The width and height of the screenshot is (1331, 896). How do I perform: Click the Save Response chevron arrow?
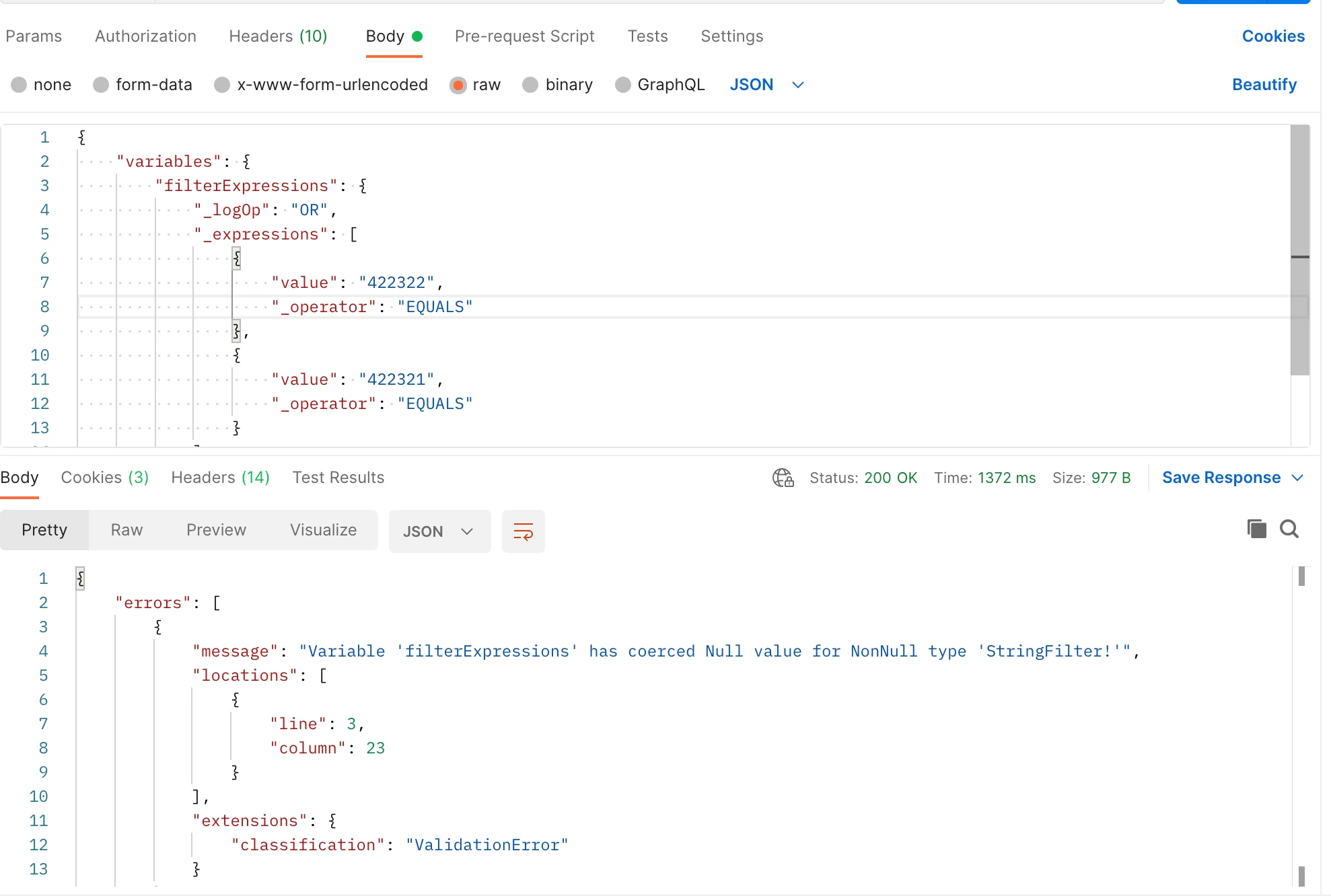pos(1298,478)
